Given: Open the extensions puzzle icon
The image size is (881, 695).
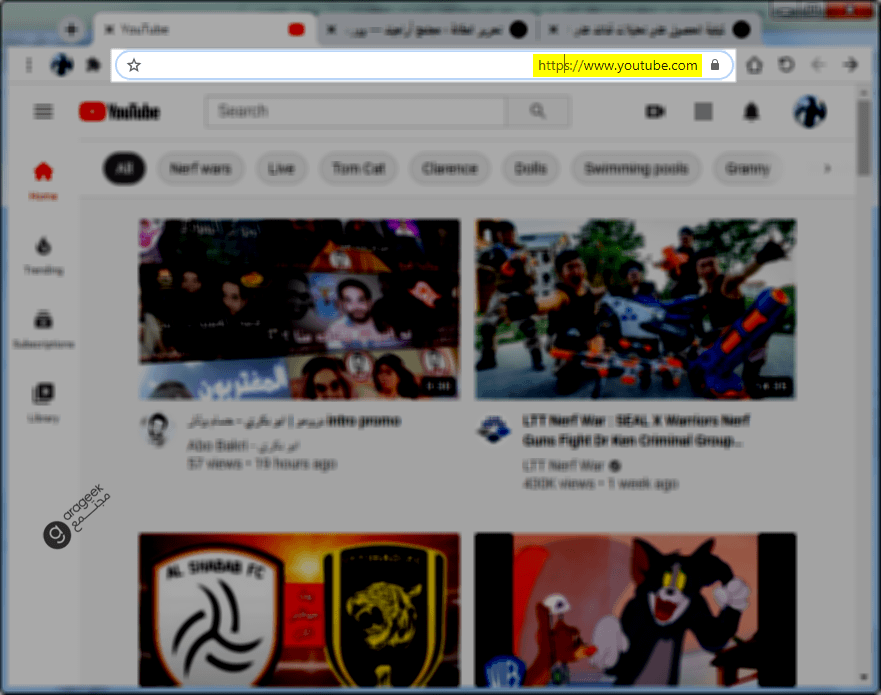Looking at the screenshot, I should (x=93, y=65).
